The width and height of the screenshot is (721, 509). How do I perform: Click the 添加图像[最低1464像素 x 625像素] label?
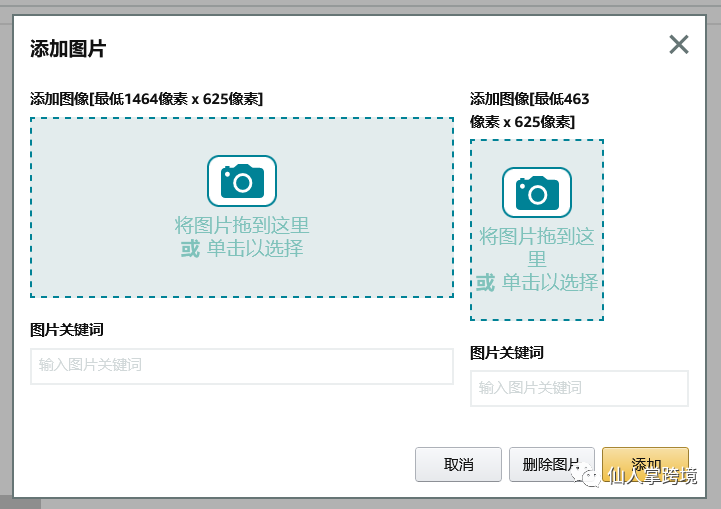point(147,99)
